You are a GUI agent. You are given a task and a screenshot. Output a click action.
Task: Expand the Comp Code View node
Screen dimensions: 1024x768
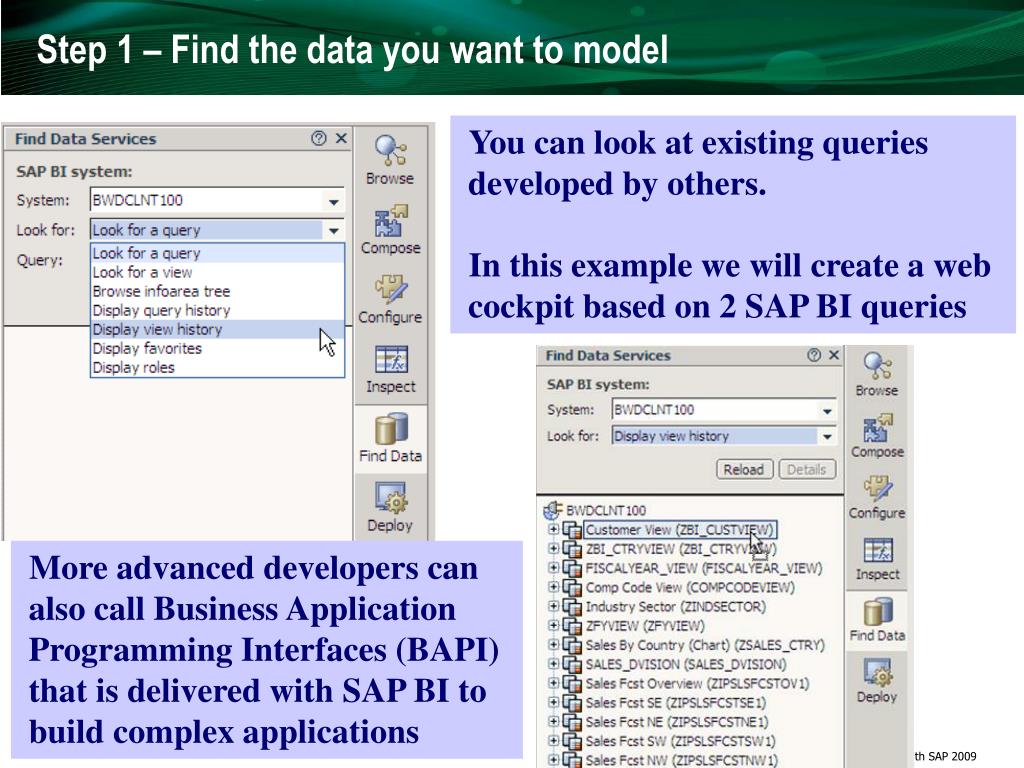click(x=553, y=587)
